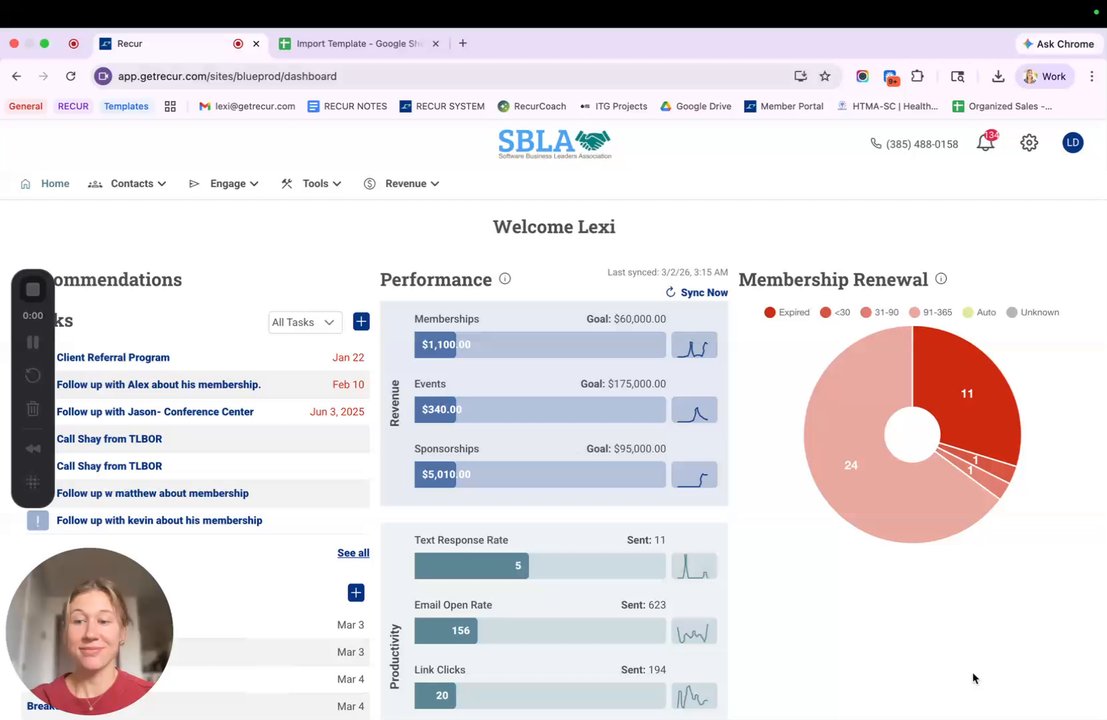
Task: Expand the Revenue menu
Action: pos(402,184)
